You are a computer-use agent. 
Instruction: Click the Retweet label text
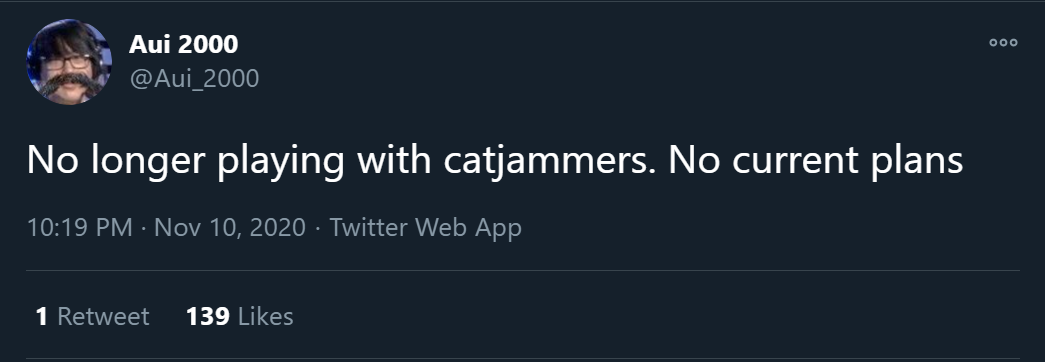point(103,316)
